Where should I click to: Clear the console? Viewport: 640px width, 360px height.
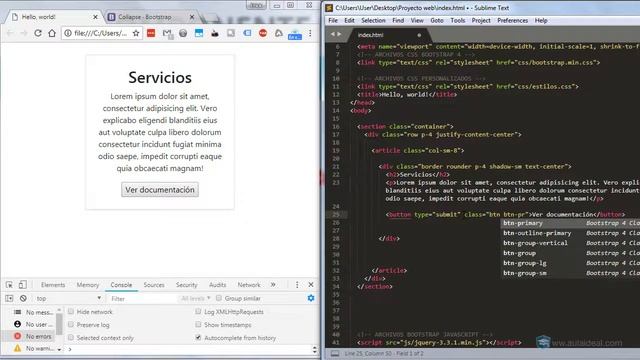point(23,298)
